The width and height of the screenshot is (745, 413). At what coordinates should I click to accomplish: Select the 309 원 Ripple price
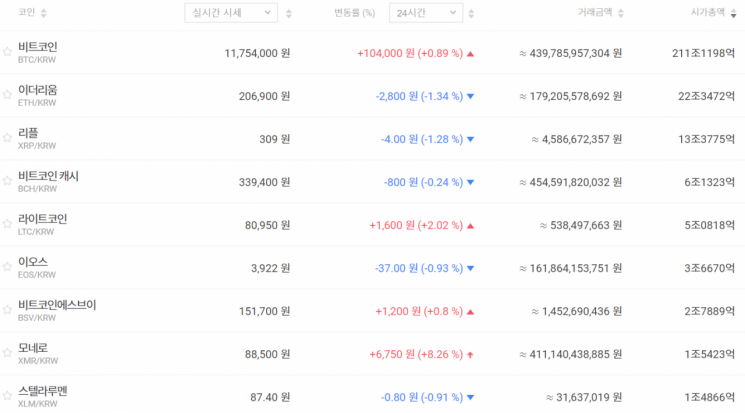[x=275, y=139]
